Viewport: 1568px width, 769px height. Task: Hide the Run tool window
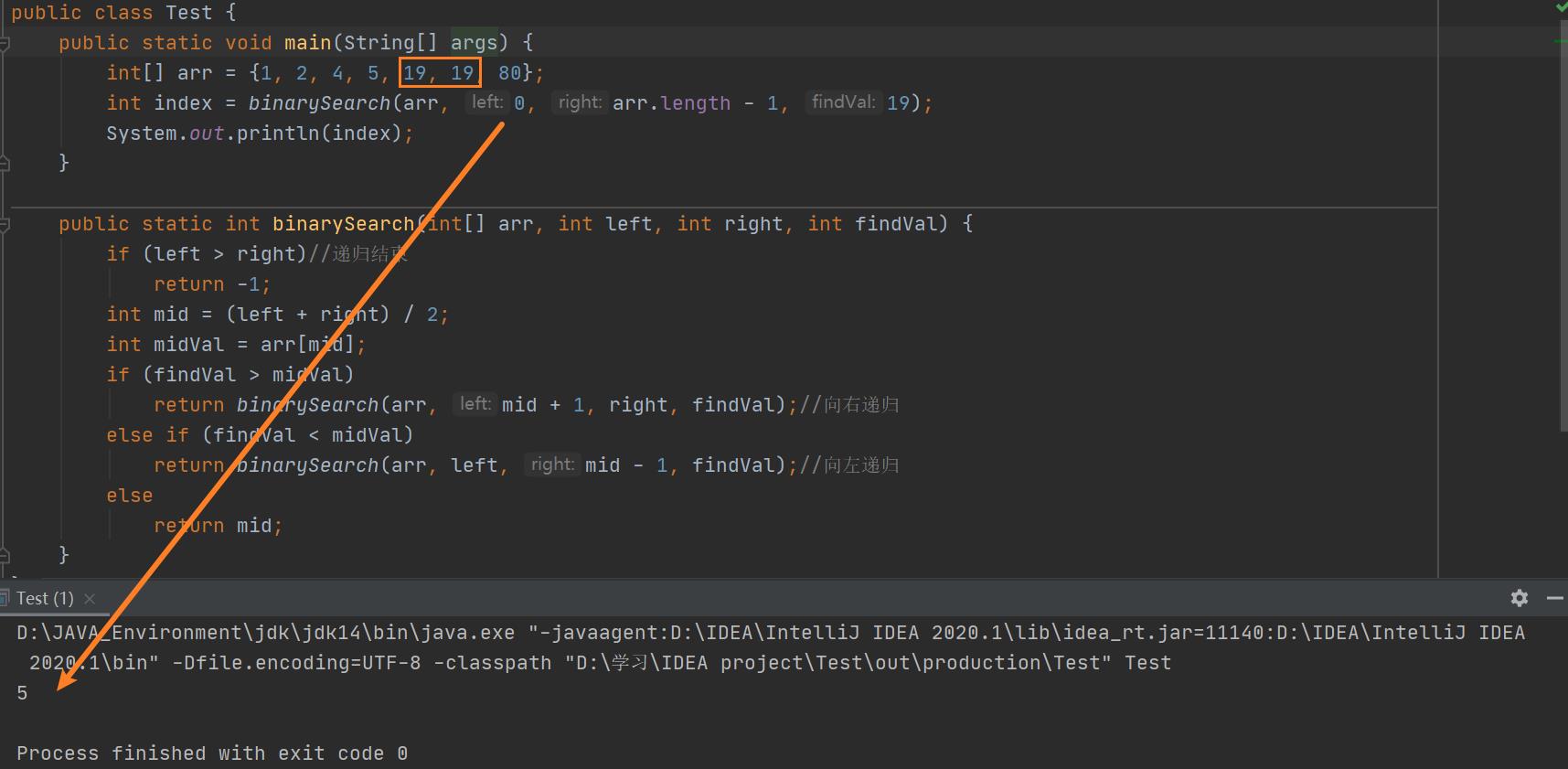[x=1555, y=598]
